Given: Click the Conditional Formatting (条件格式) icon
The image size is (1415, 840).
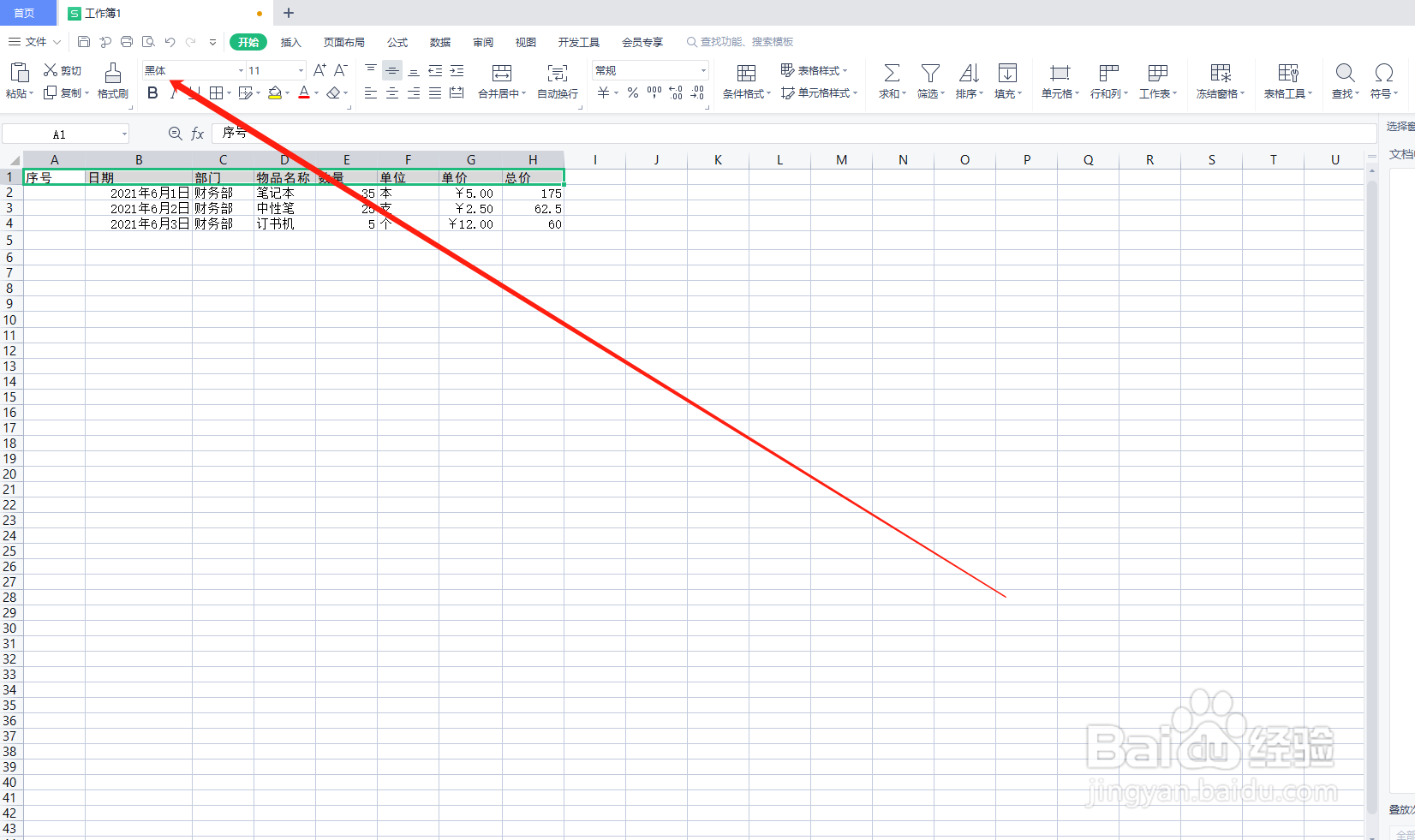Looking at the screenshot, I should [746, 73].
